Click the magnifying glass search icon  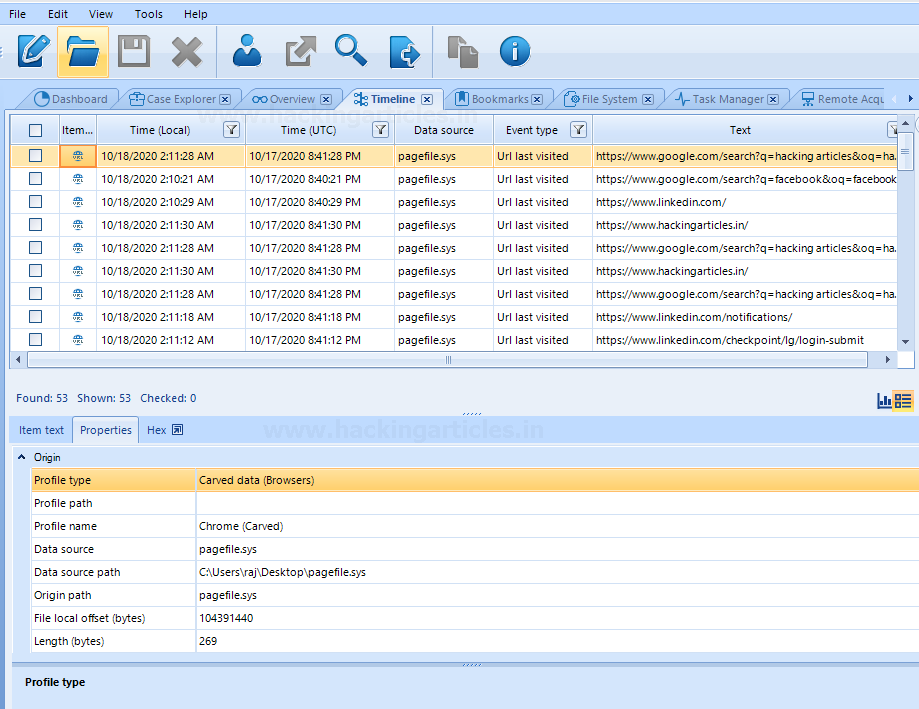click(x=350, y=51)
